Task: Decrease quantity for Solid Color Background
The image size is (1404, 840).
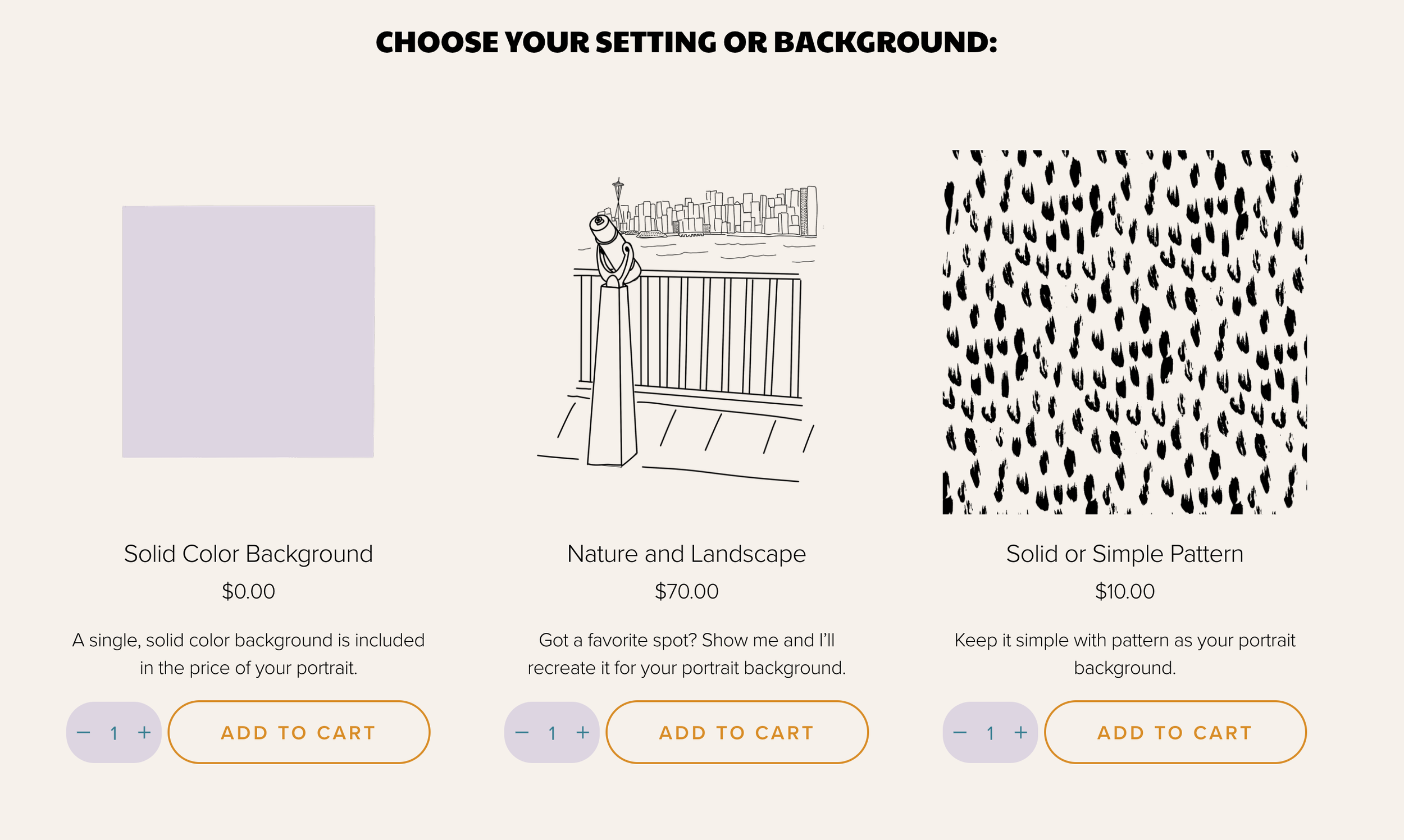Action: coord(83,732)
